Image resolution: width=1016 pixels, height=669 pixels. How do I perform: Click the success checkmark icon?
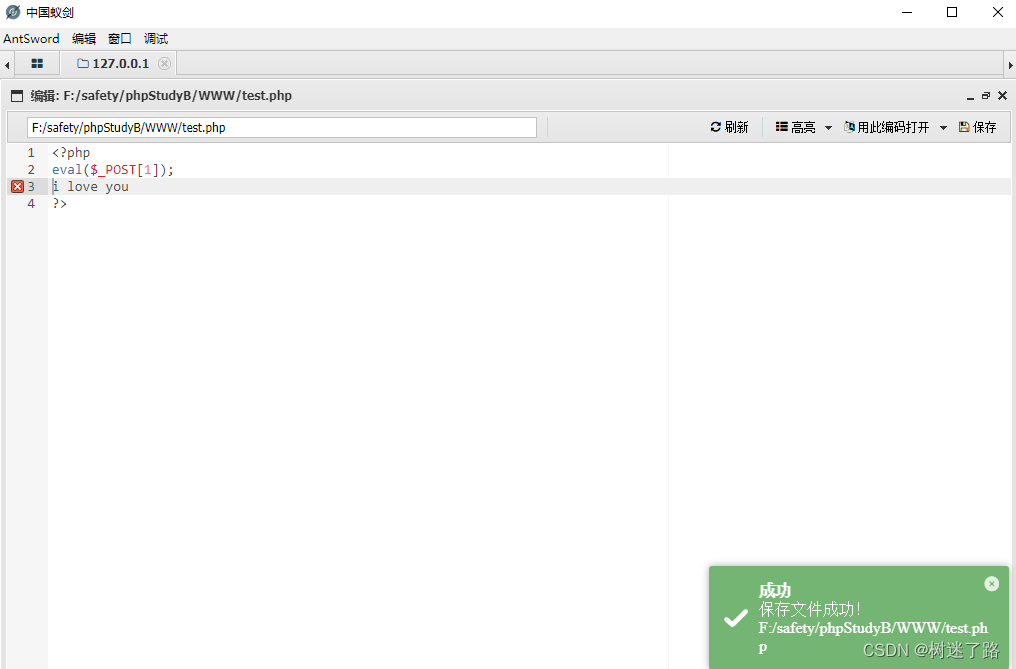click(x=735, y=618)
